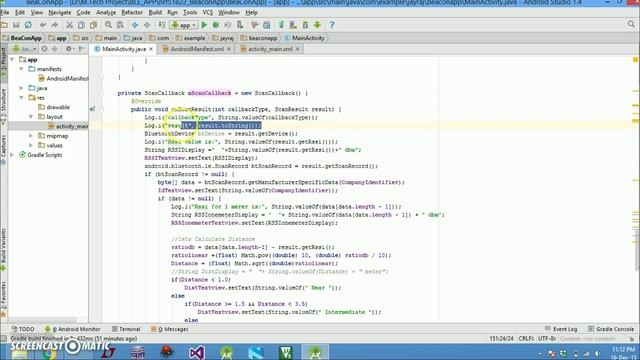This screenshot has height=360, width=640.
Task: Run the app with green play button
Action: (204, 25)
